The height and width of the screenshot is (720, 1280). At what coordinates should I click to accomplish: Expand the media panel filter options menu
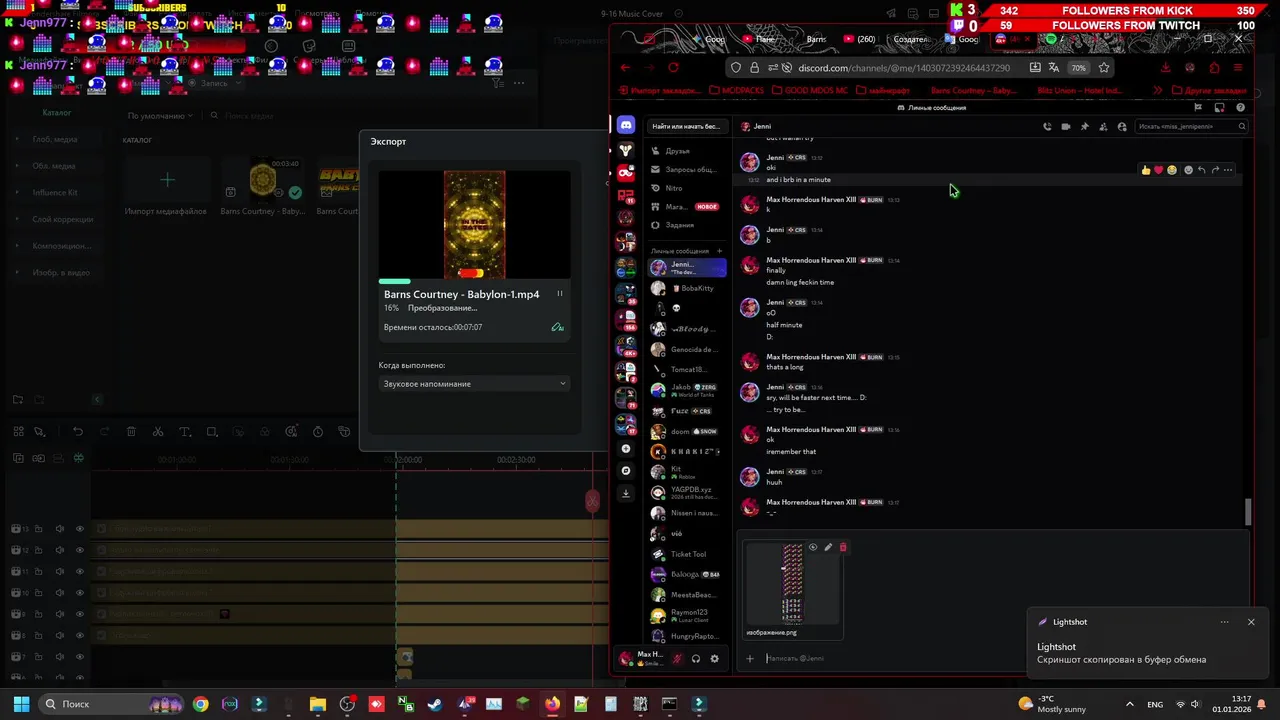498,83
